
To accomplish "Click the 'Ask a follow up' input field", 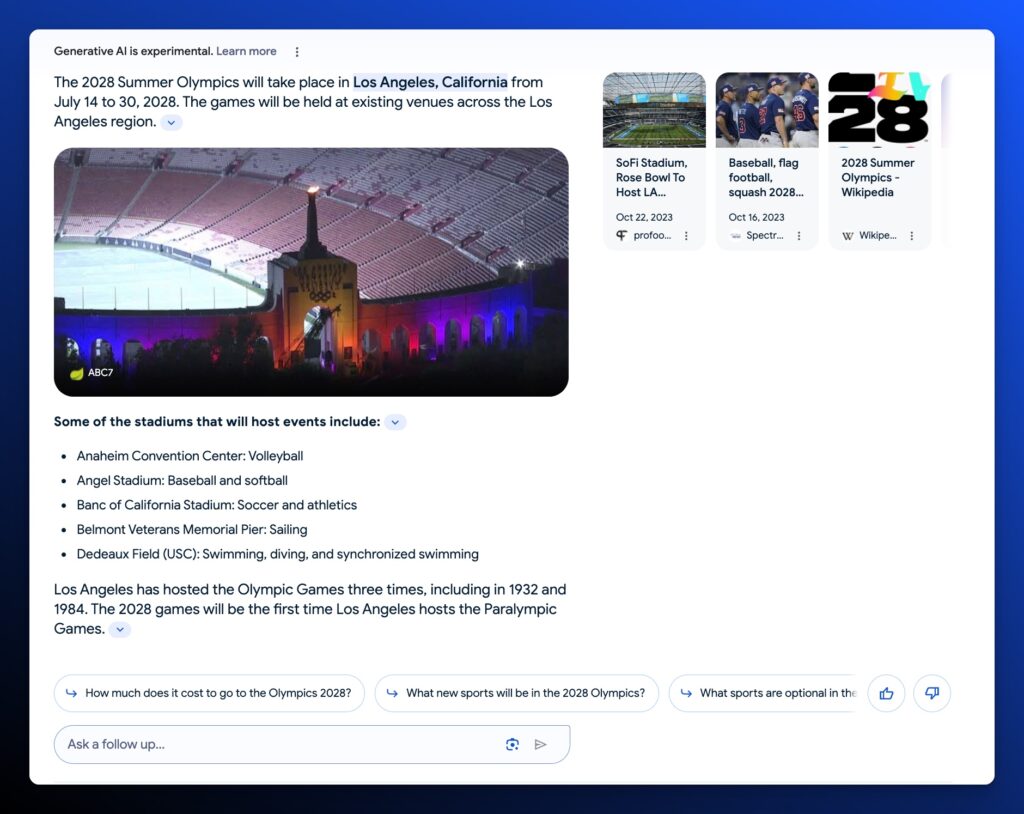I will (x=280, y=744).
